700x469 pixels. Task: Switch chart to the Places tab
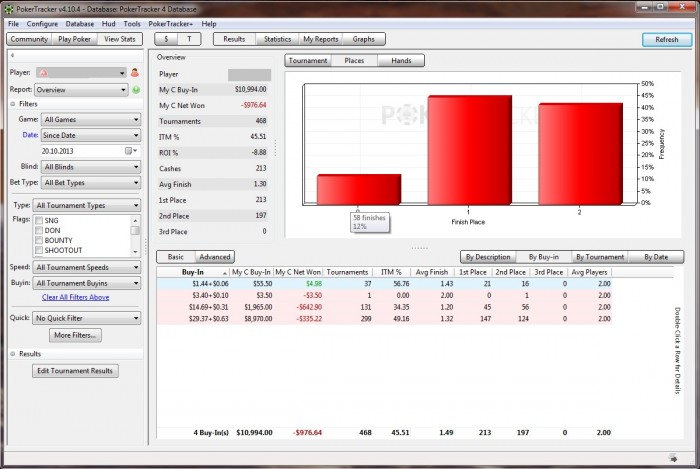354,61
